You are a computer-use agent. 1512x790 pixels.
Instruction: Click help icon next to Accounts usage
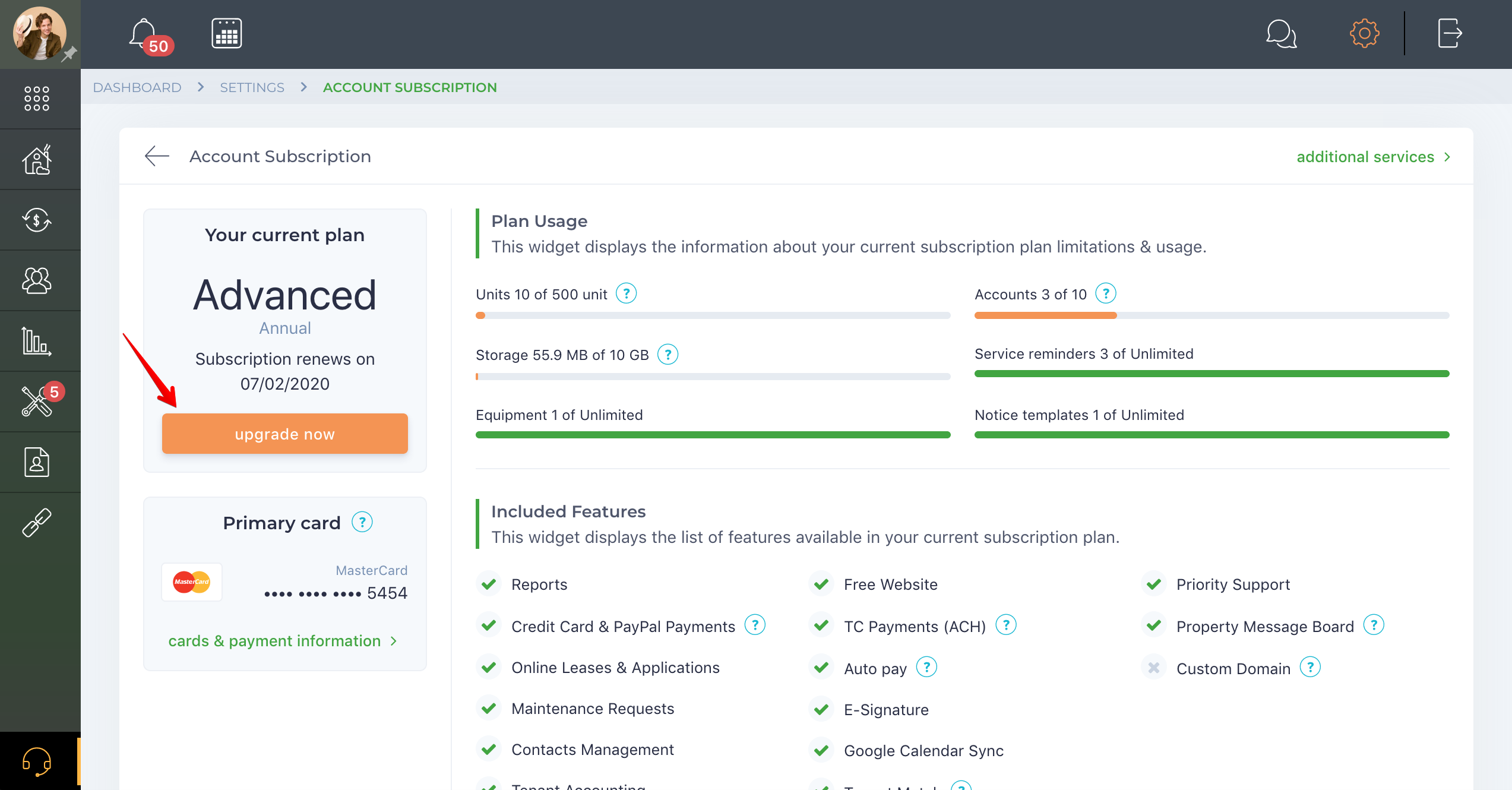[1105, 293]
